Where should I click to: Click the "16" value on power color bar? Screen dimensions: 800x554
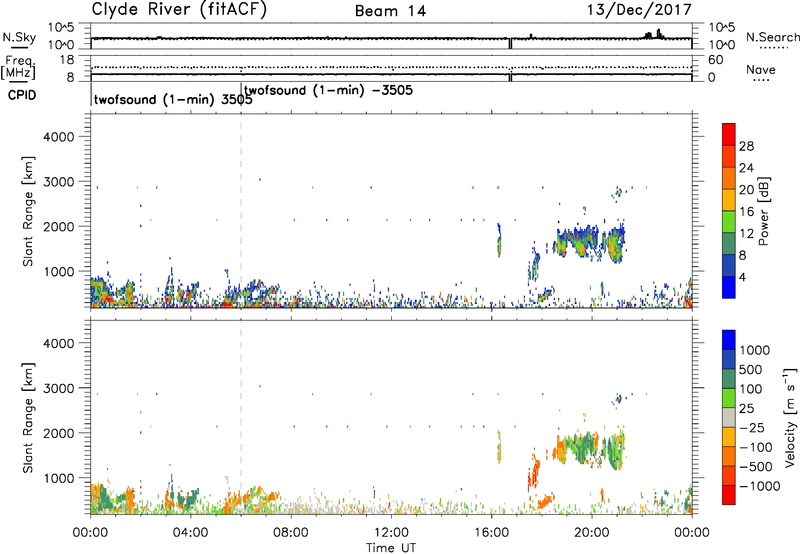[746, 212]
